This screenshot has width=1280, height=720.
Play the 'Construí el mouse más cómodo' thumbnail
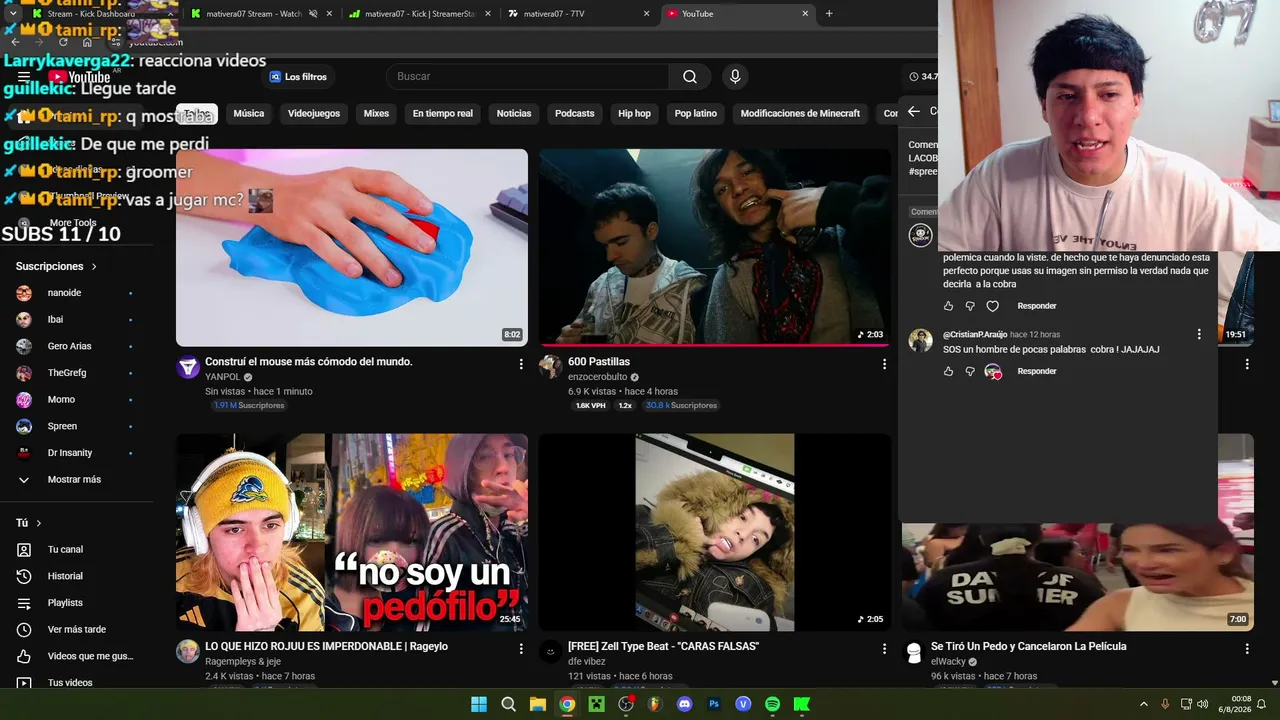coord(352,248)
